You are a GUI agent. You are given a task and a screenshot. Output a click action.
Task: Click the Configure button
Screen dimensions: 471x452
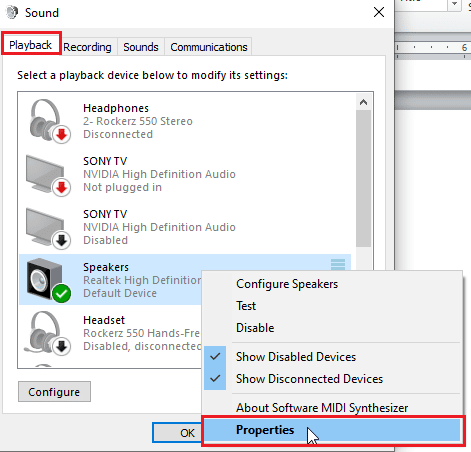[54, 392]
